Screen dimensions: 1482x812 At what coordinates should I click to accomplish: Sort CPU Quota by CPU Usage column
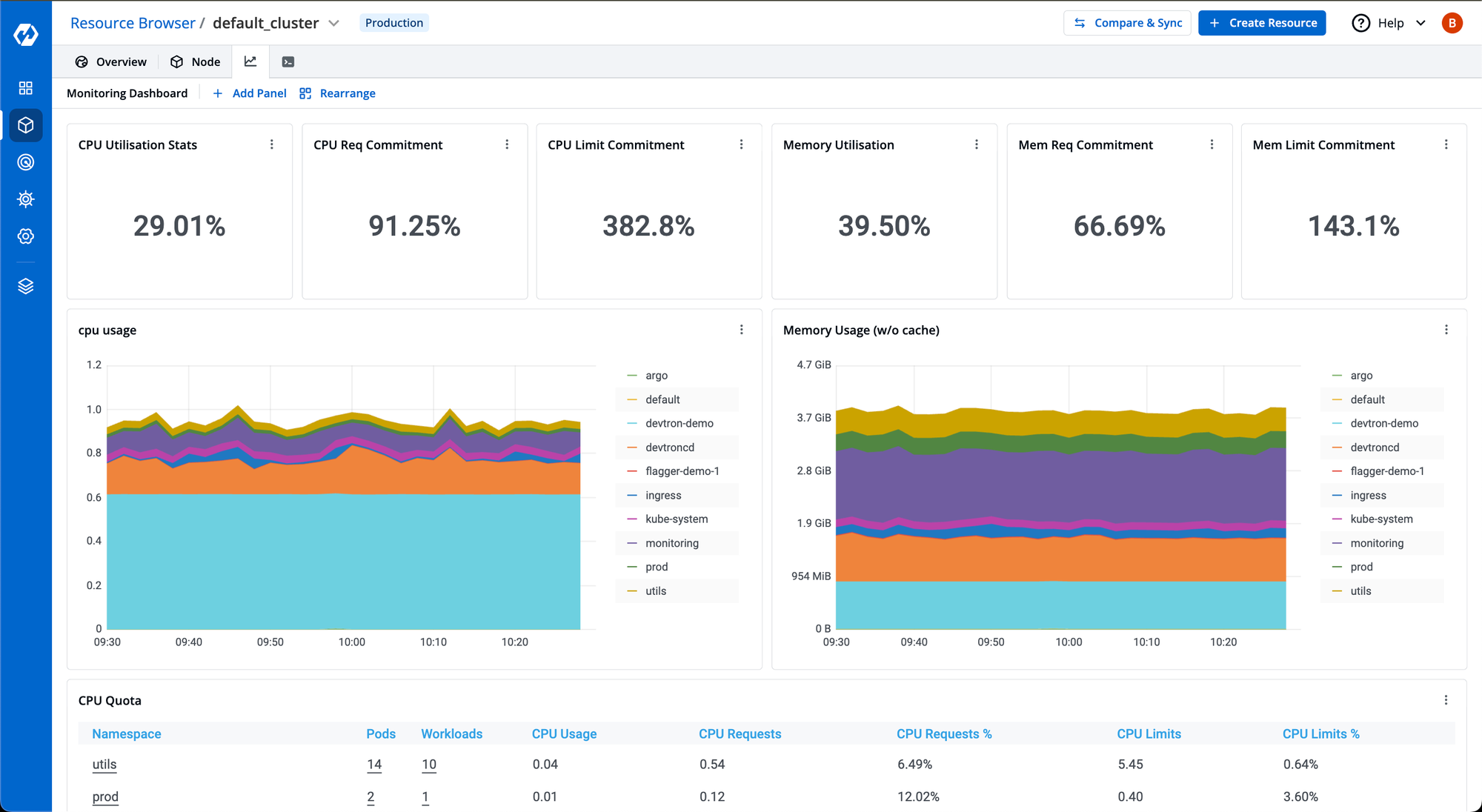coord(565,734)
